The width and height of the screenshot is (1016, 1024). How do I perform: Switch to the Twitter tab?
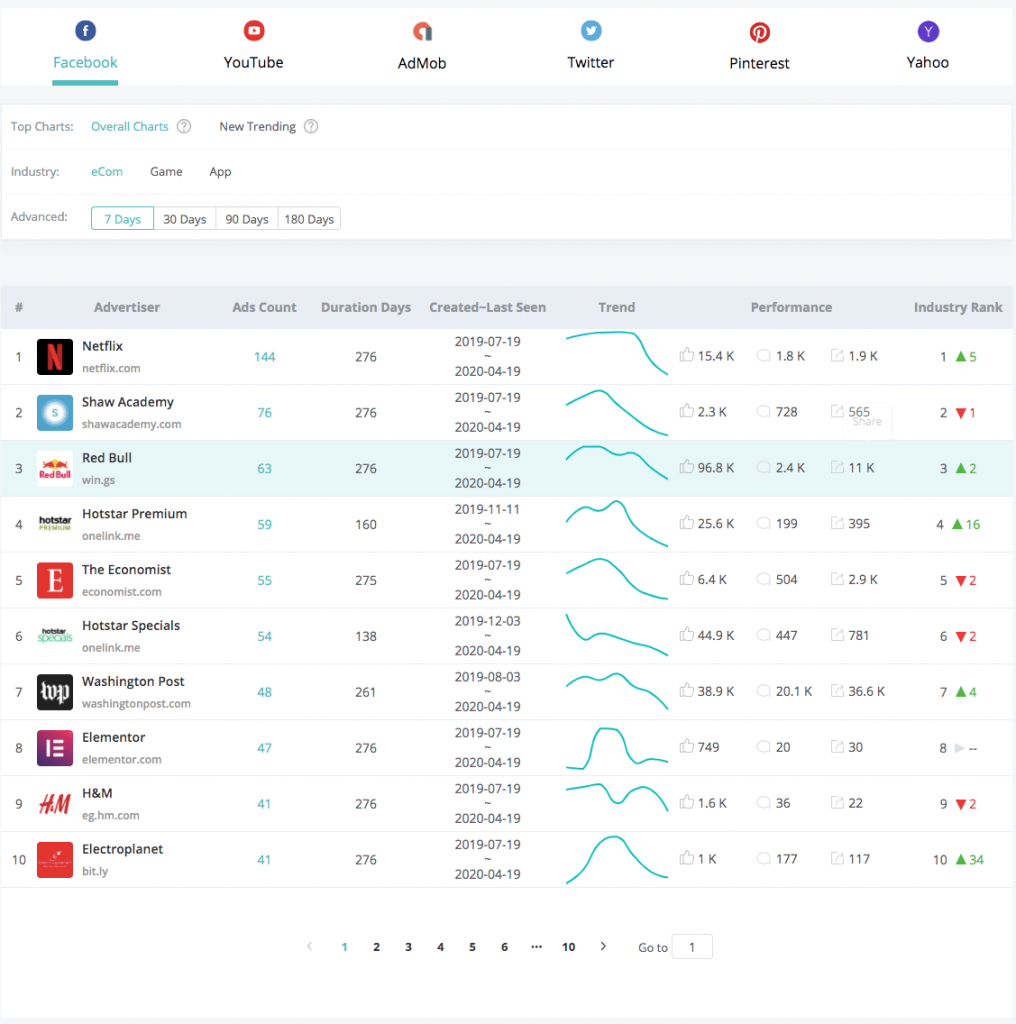591,63
